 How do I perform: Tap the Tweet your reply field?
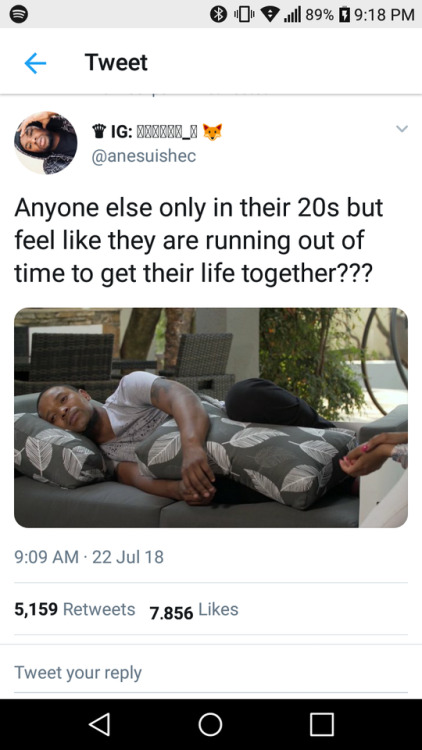pos(211,672)
